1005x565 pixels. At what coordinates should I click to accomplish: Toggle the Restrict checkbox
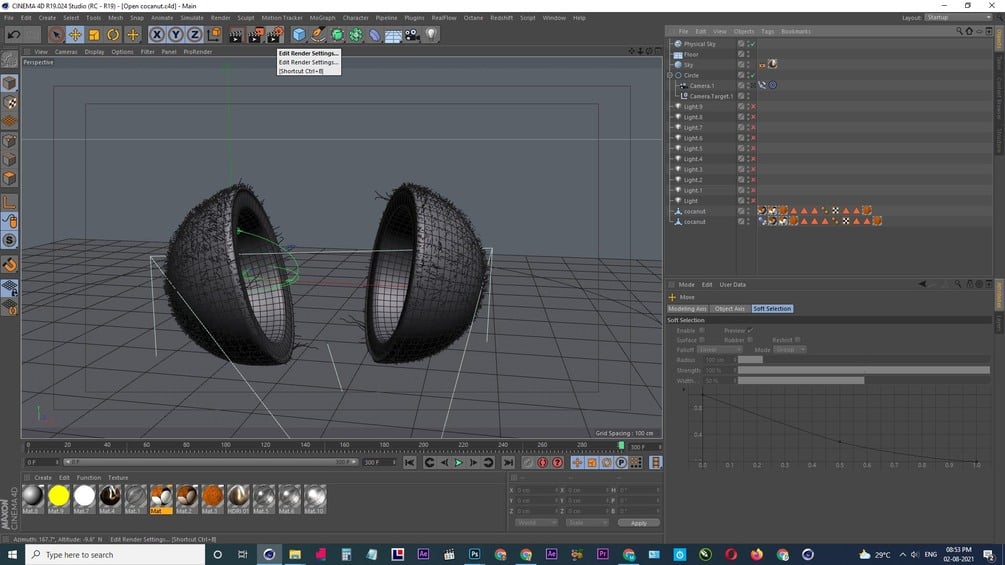click(797, 340)
